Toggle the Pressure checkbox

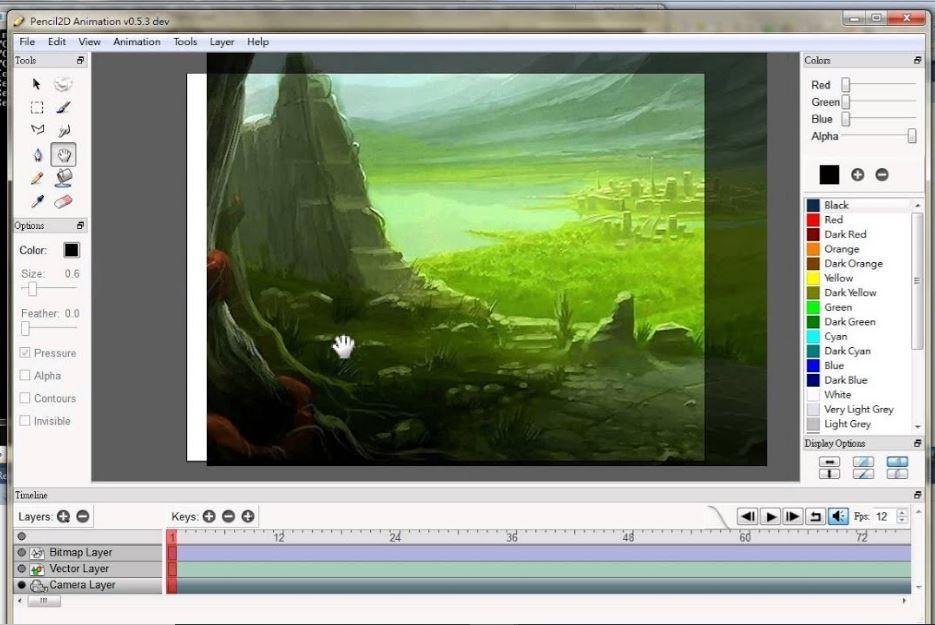[x=25, y=353]
